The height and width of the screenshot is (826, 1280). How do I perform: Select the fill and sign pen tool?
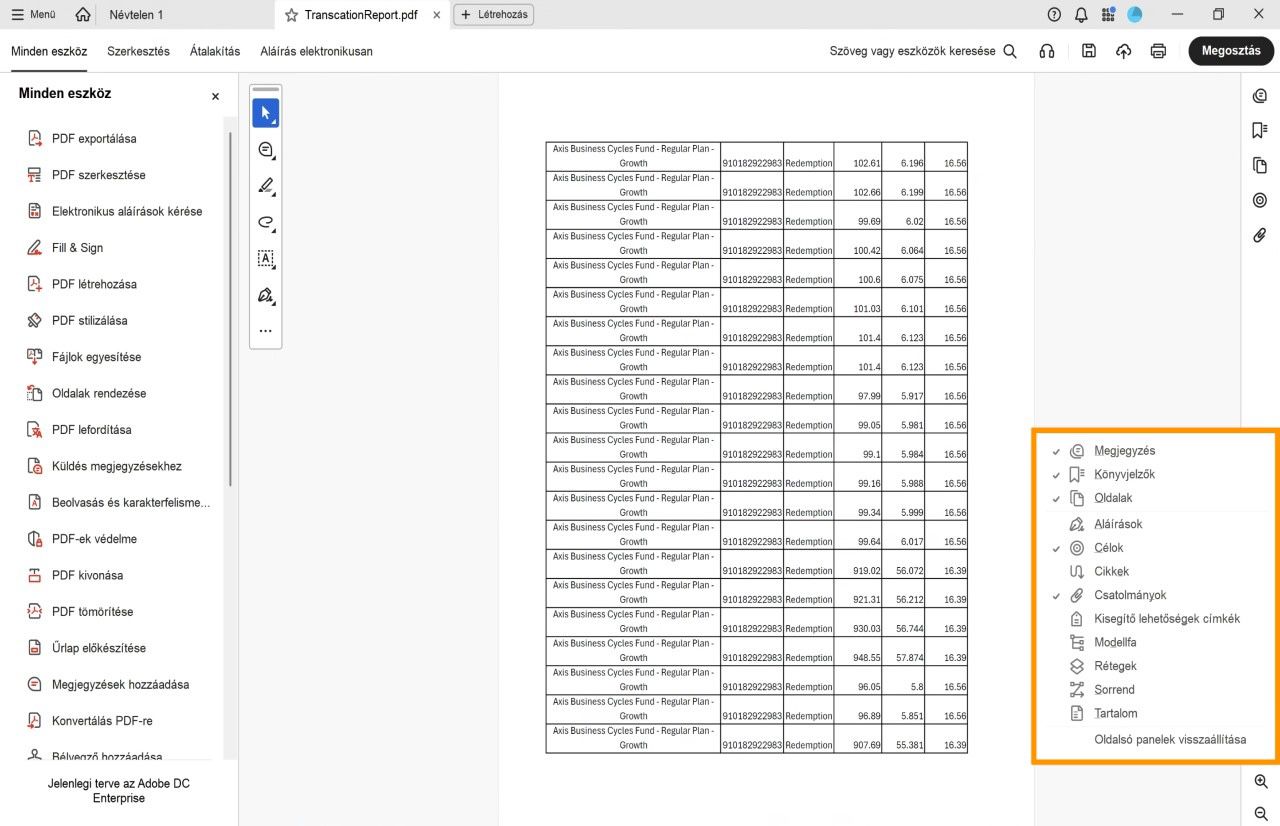pos(265,295)
